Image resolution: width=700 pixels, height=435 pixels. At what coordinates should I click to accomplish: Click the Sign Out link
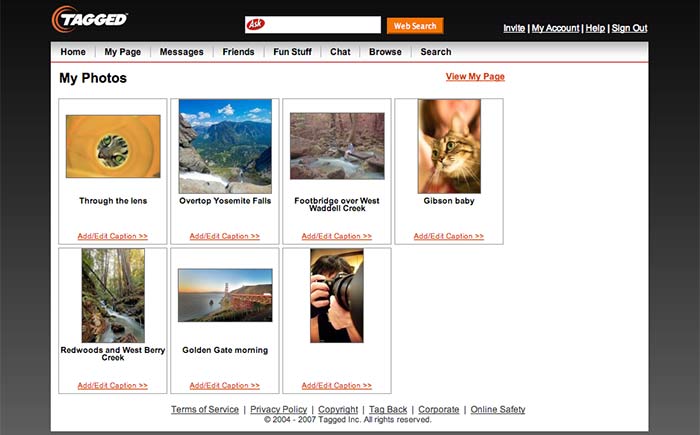click(629, 28)
